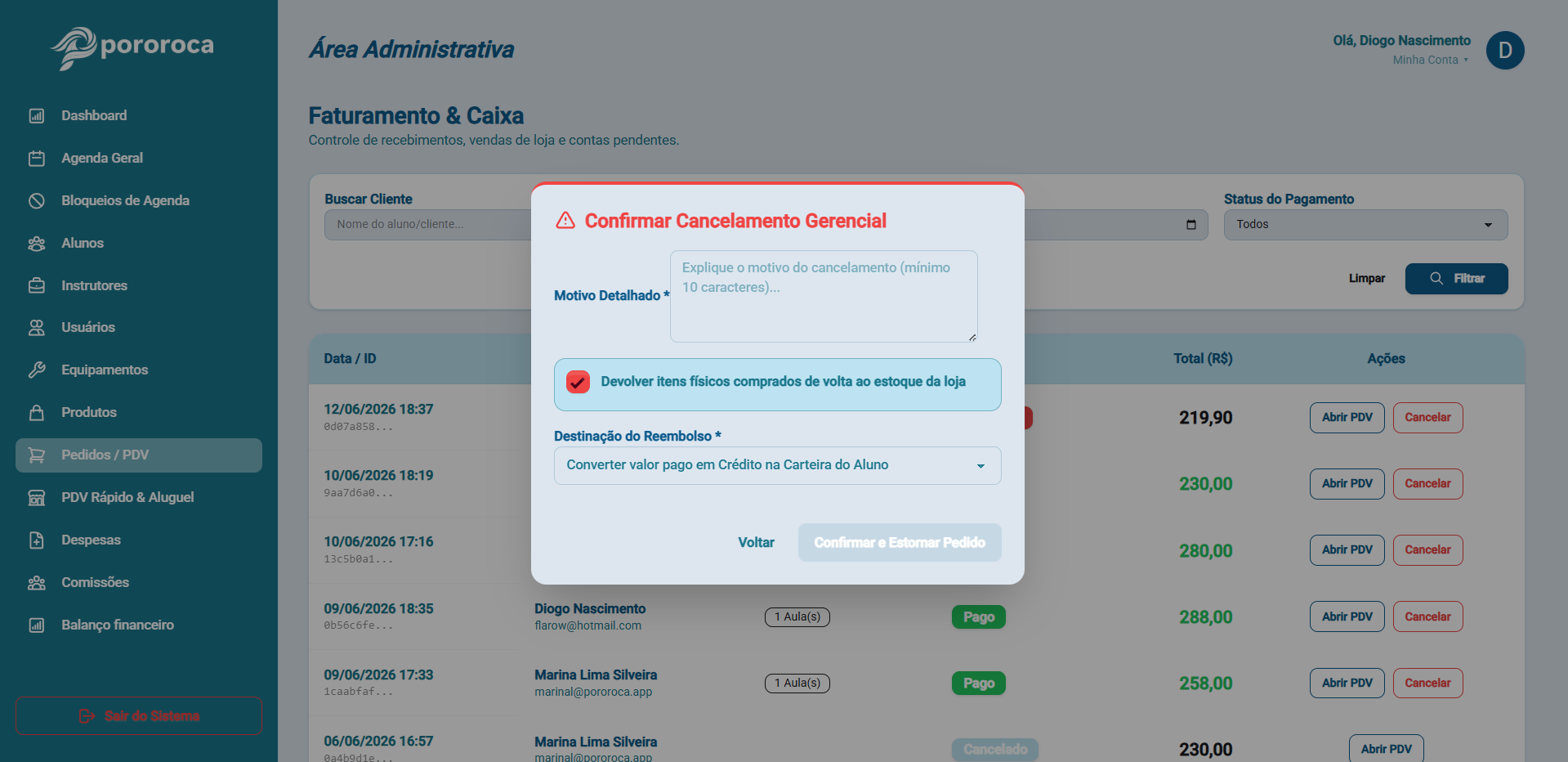Click the calendar picker icon in date field
Screen dimensions: 1568x762
pyautogui.click(x=1191, y=225)
